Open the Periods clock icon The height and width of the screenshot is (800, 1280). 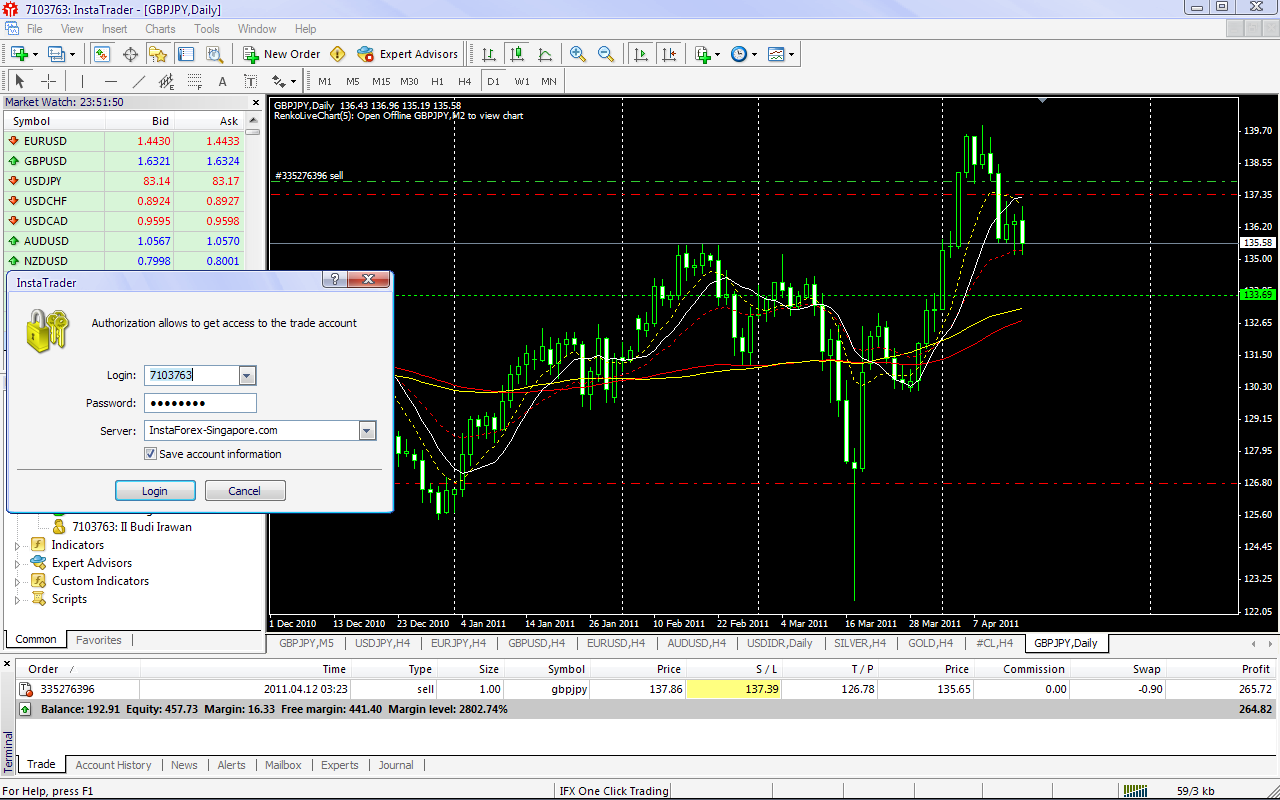739,54
